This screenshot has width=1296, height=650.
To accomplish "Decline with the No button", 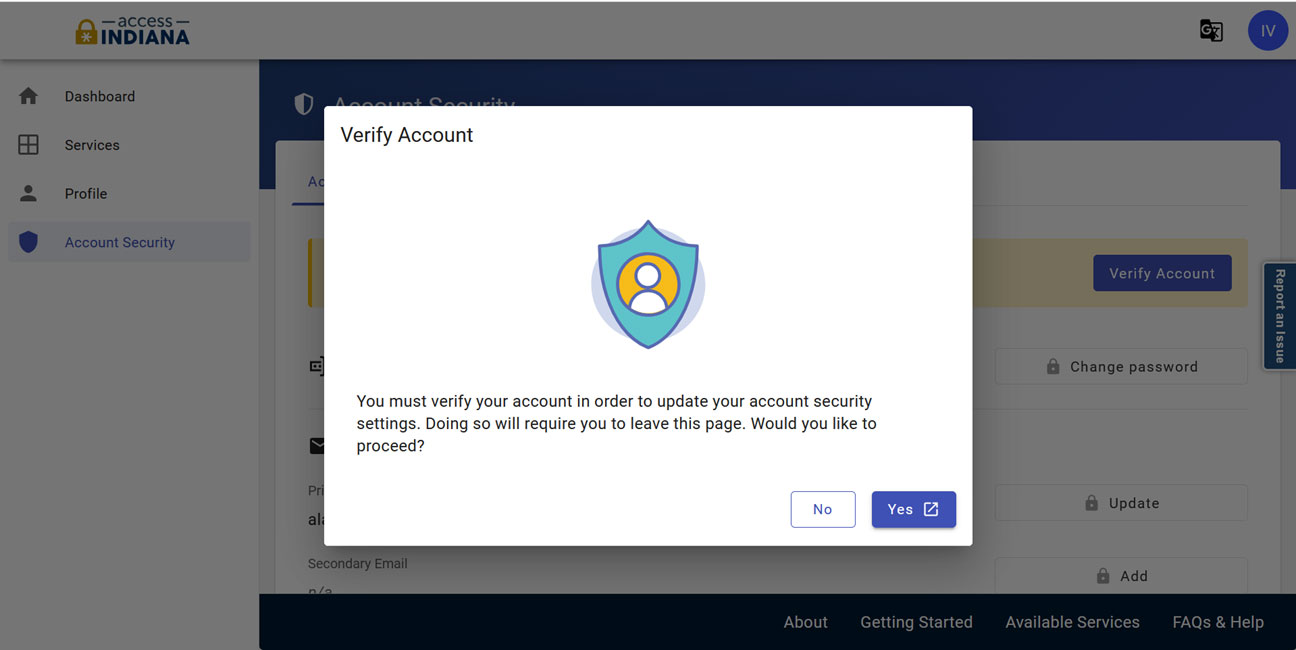I will pos(822,509).
